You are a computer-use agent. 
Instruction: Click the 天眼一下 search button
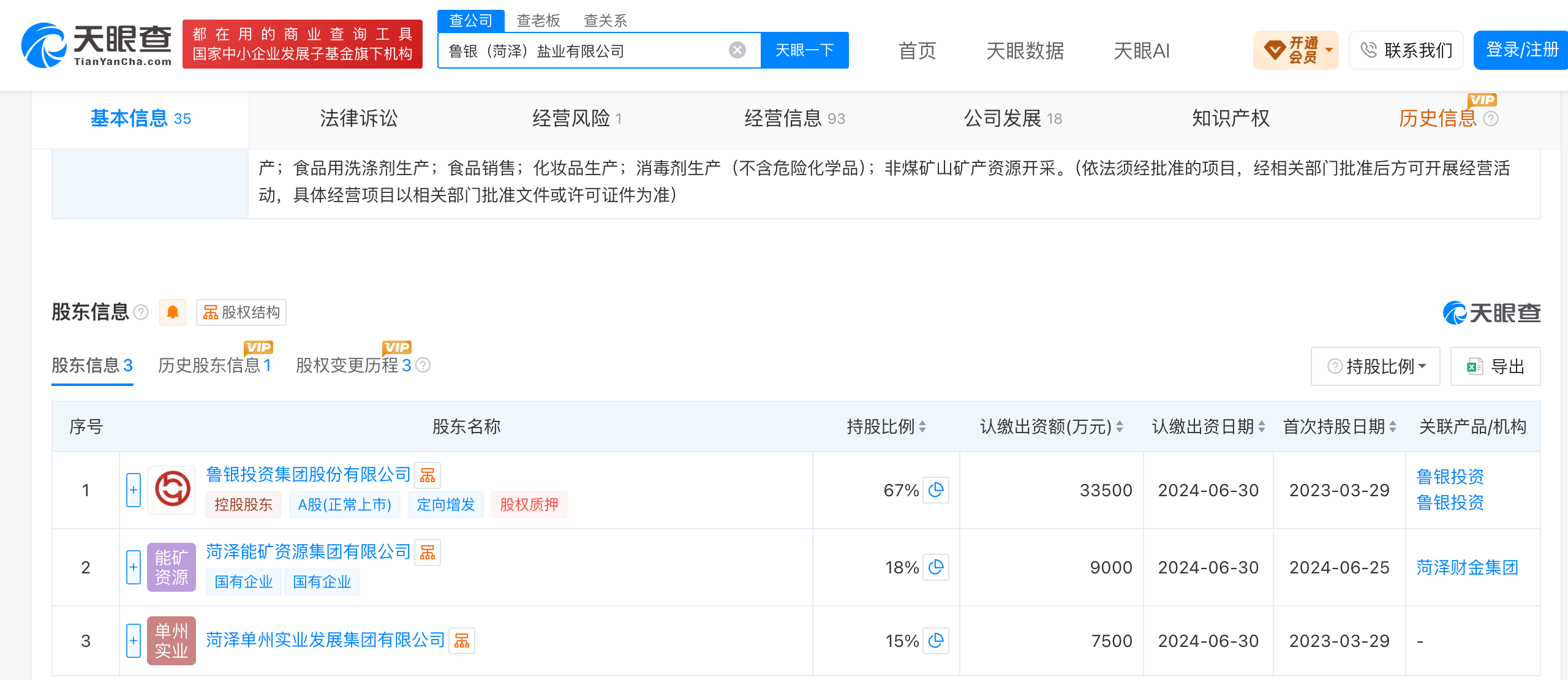[x=805, y=50]
